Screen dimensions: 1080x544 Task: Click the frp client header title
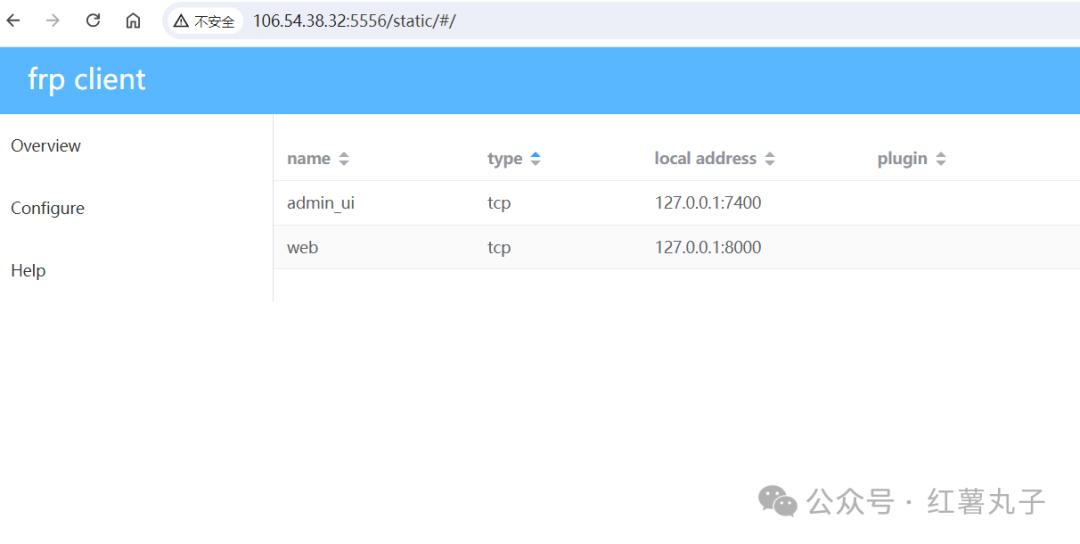point(87,80)
